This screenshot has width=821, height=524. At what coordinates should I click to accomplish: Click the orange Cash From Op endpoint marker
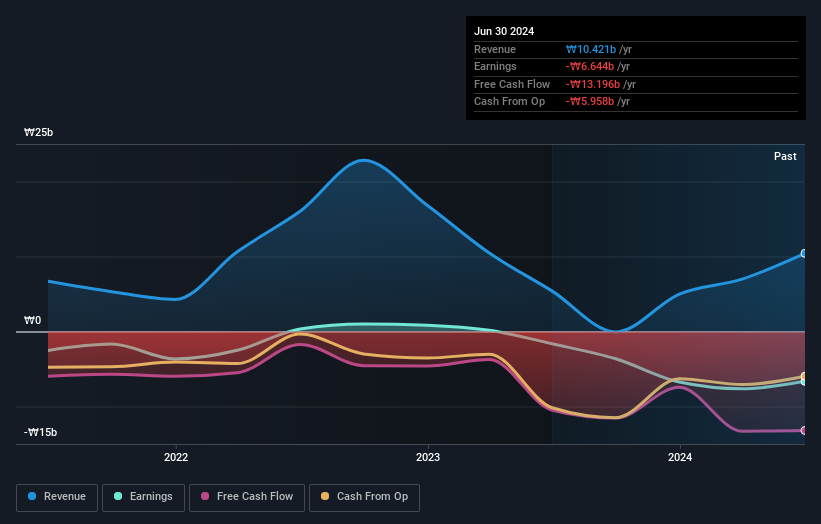coord(804,376)
